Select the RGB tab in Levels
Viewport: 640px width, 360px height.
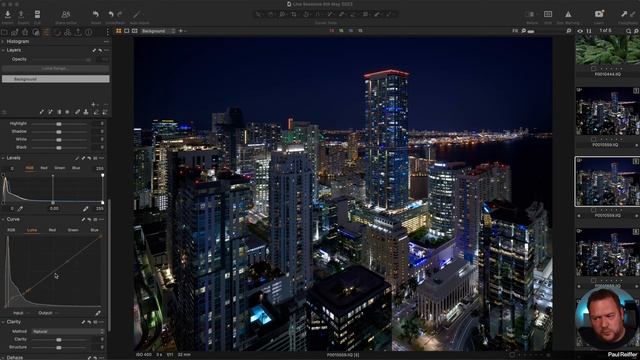(x=29, y=168)
